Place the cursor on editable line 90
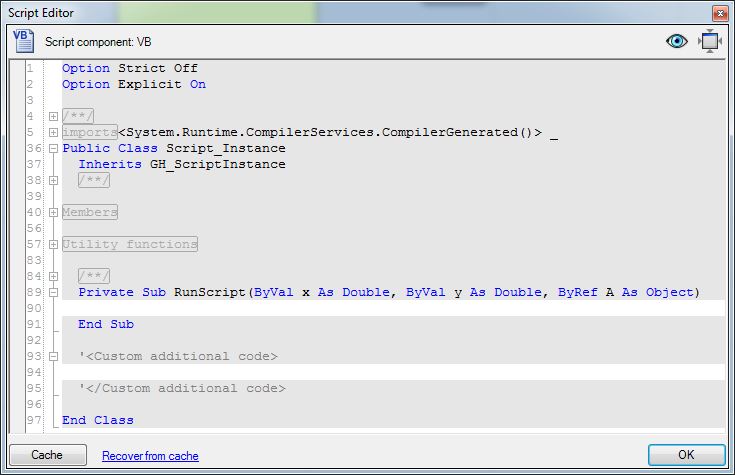The width and height of the screenshot is (735, 475). click(x=393, y=308)
